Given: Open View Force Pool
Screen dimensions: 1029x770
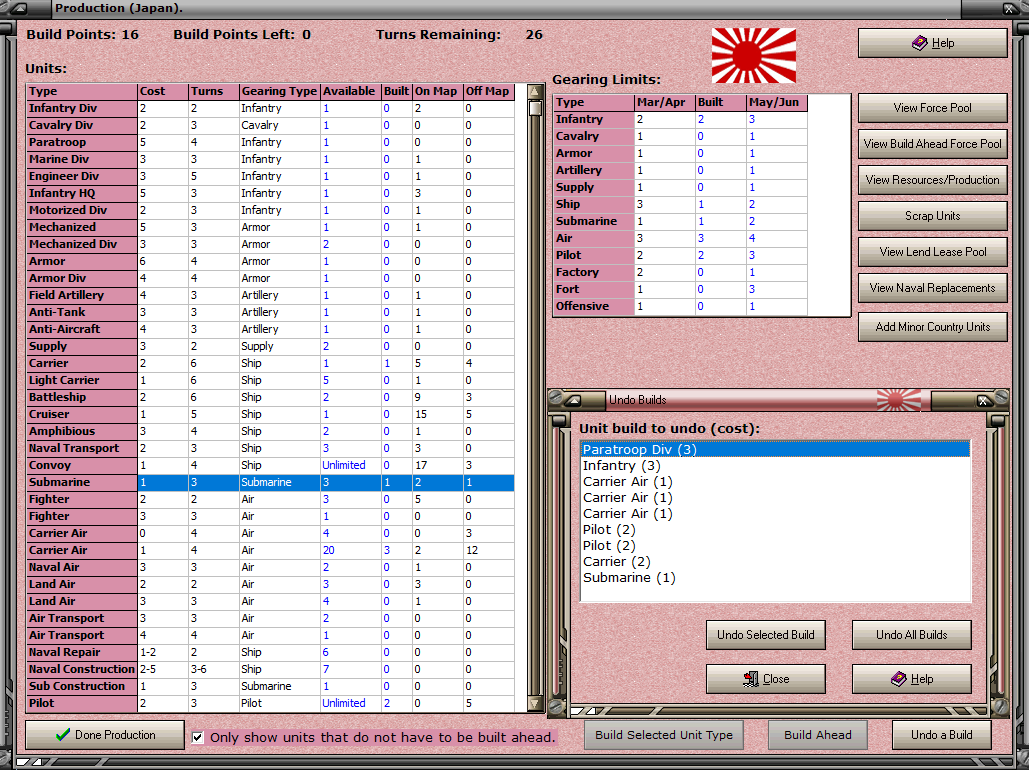Looking at the screenshot, I should pos(933,108).
